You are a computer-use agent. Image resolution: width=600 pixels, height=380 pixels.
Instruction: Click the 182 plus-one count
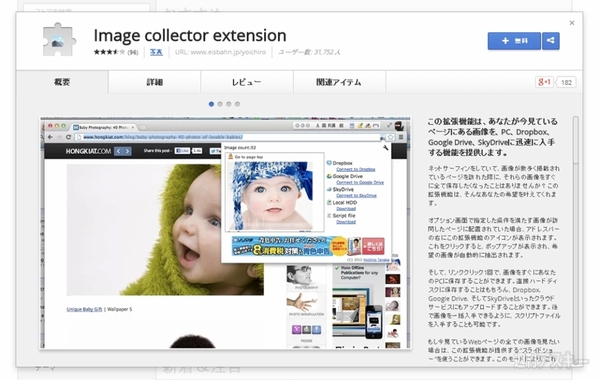pyautogui.click(x=566, y=82)
